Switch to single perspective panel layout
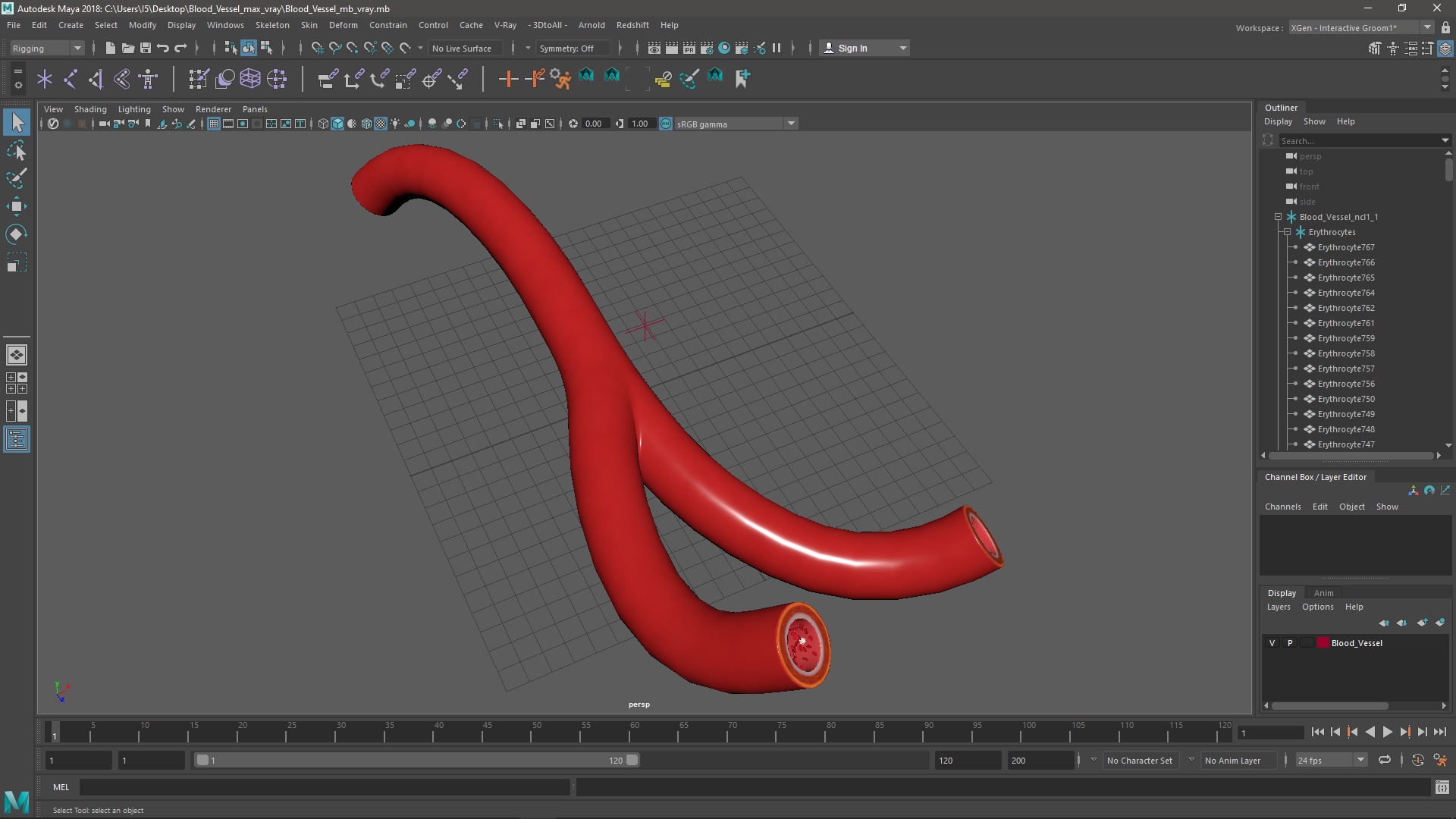Image resolution: width=1456 pixels, height=819 pixels. (17, 354)
